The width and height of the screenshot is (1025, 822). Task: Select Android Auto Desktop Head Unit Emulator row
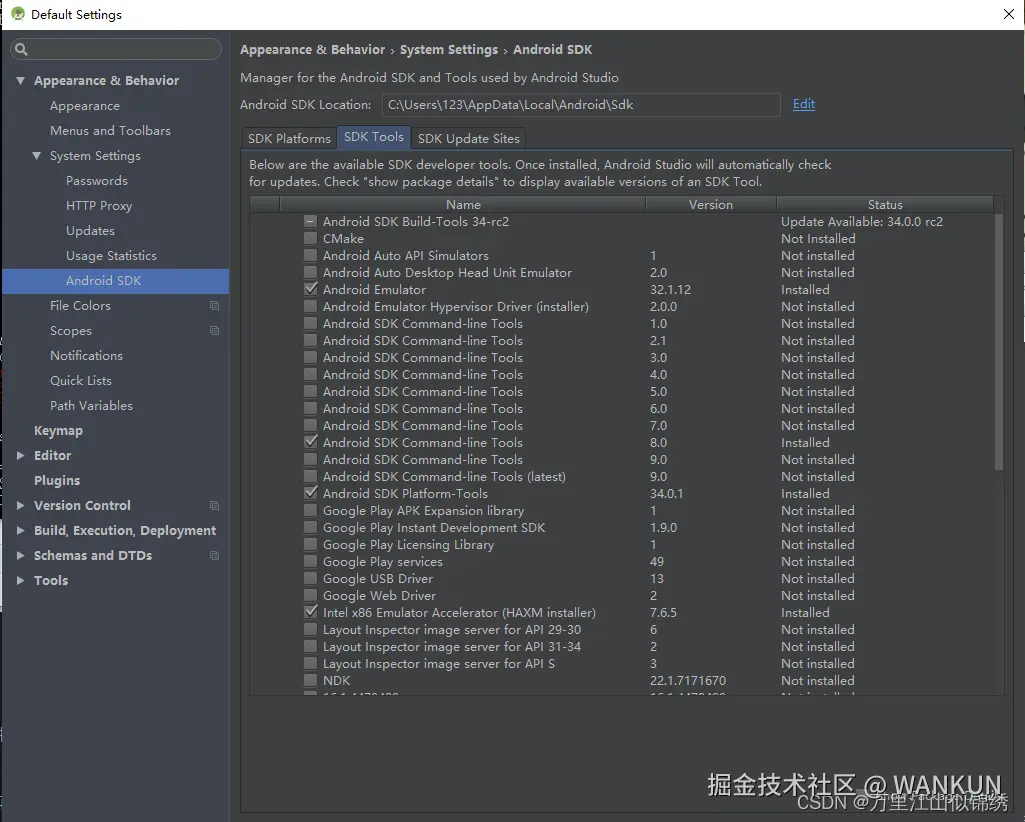coord(622,272)
